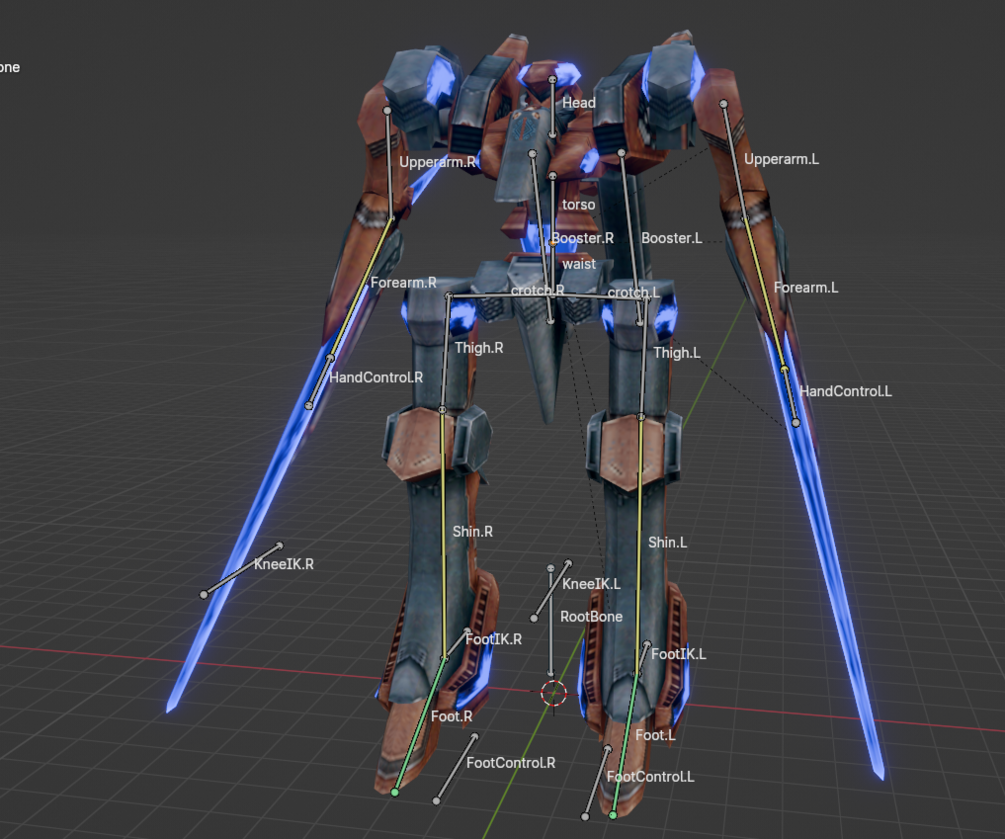Select the HandControl.L bone label
1005x839 pixels.
pos(845,392)
